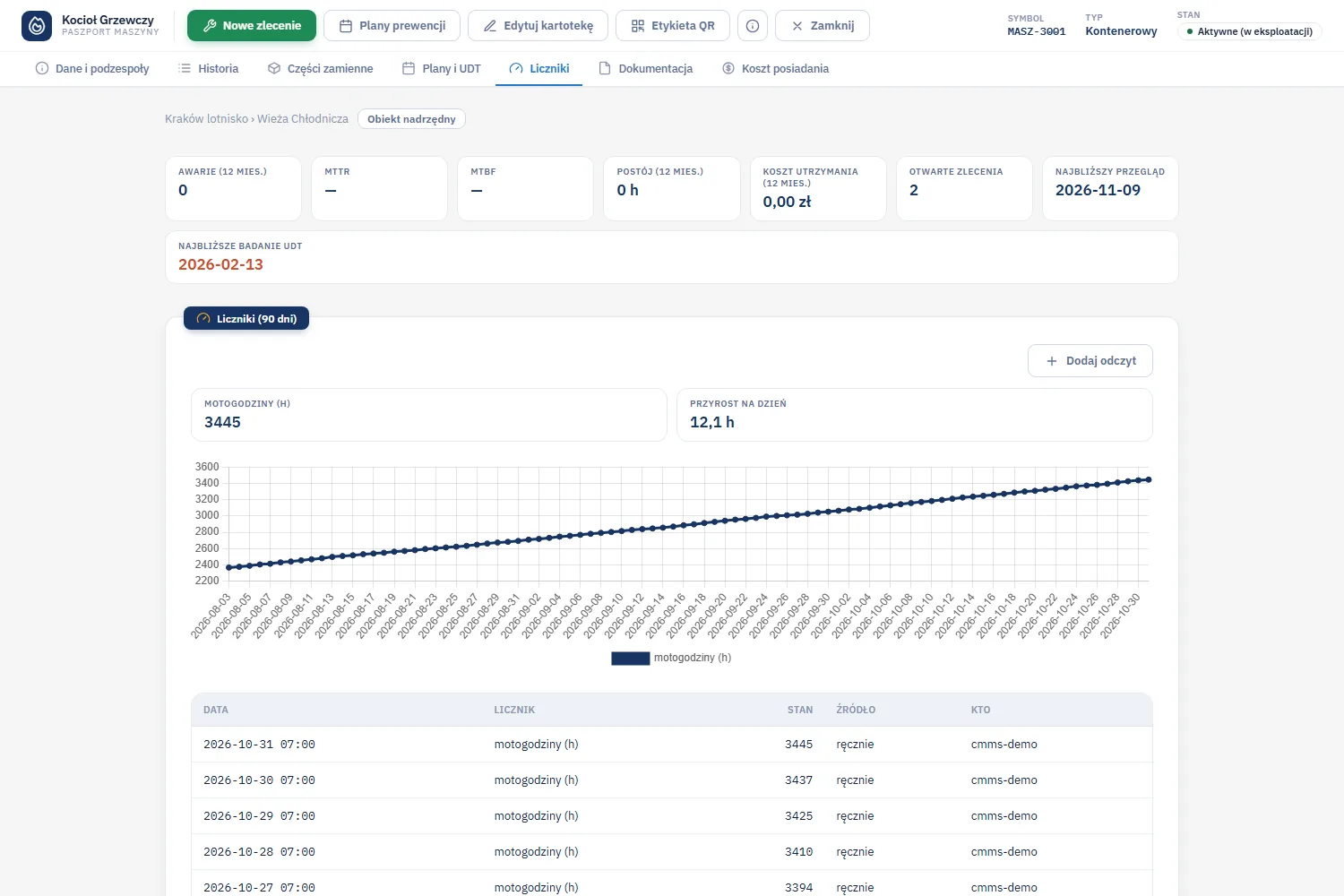Select the Liczniki tab
The width and height of the screenshot is (1344, 896).
539,69
